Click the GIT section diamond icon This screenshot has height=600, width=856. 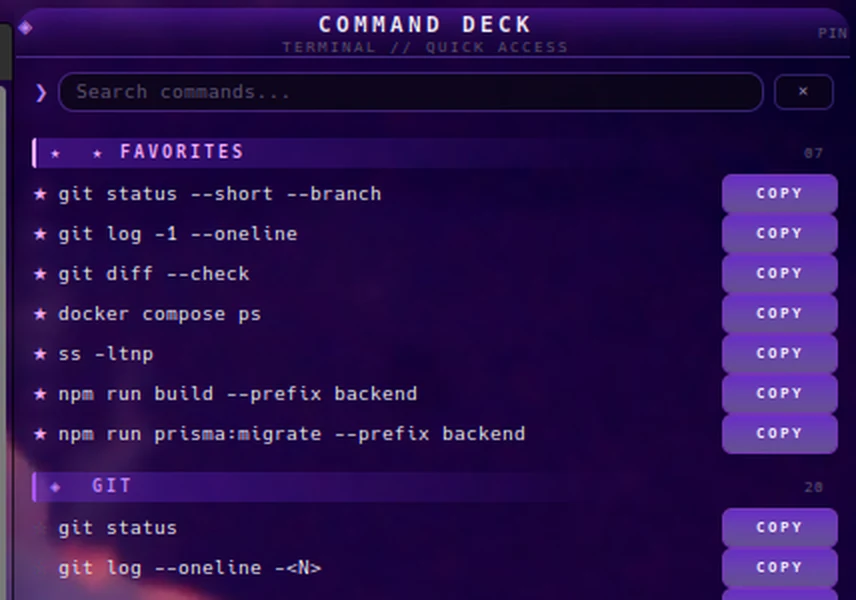55,487
